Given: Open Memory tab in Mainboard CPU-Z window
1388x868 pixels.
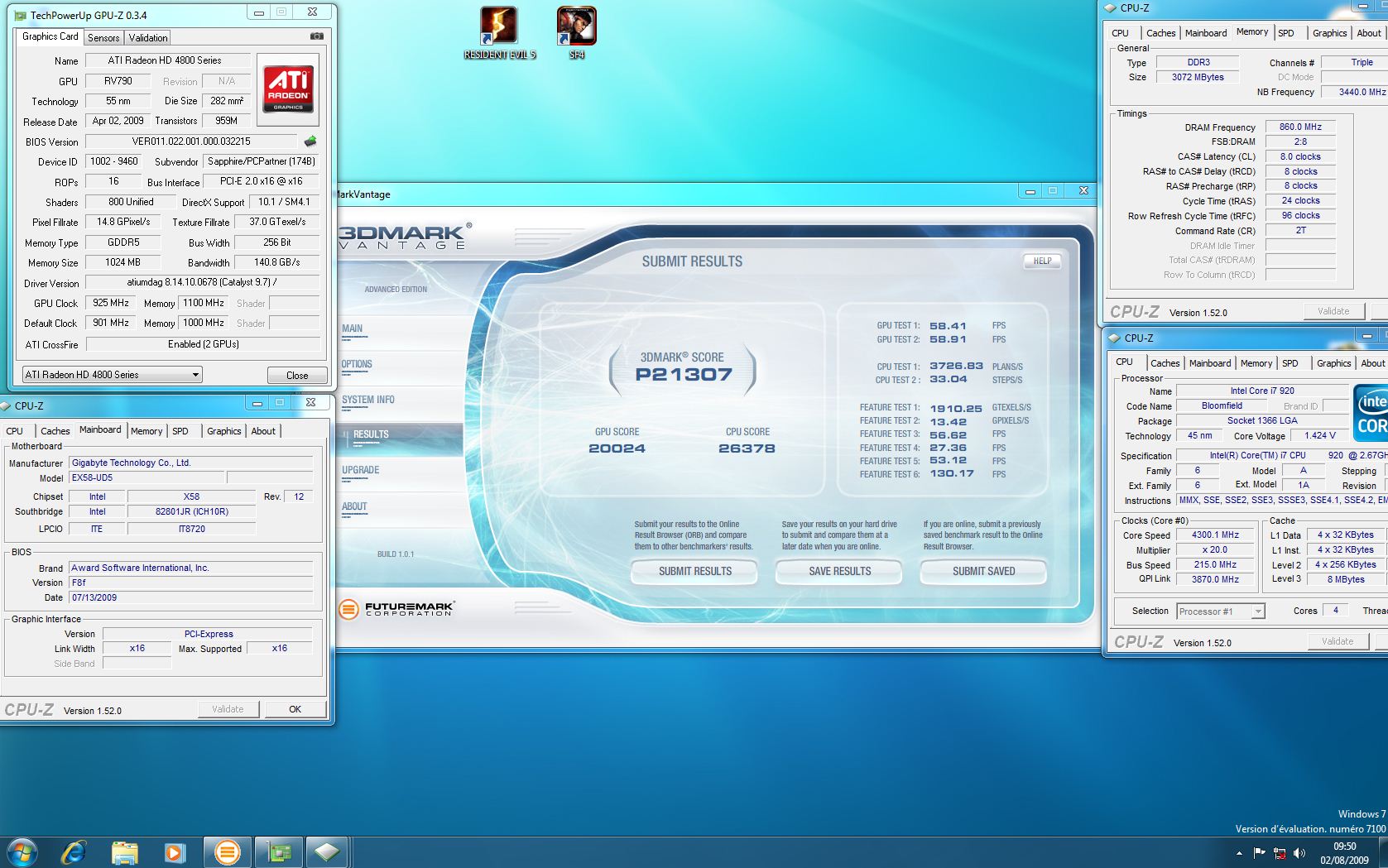Looking at the screenshot, I should [146, 431].
